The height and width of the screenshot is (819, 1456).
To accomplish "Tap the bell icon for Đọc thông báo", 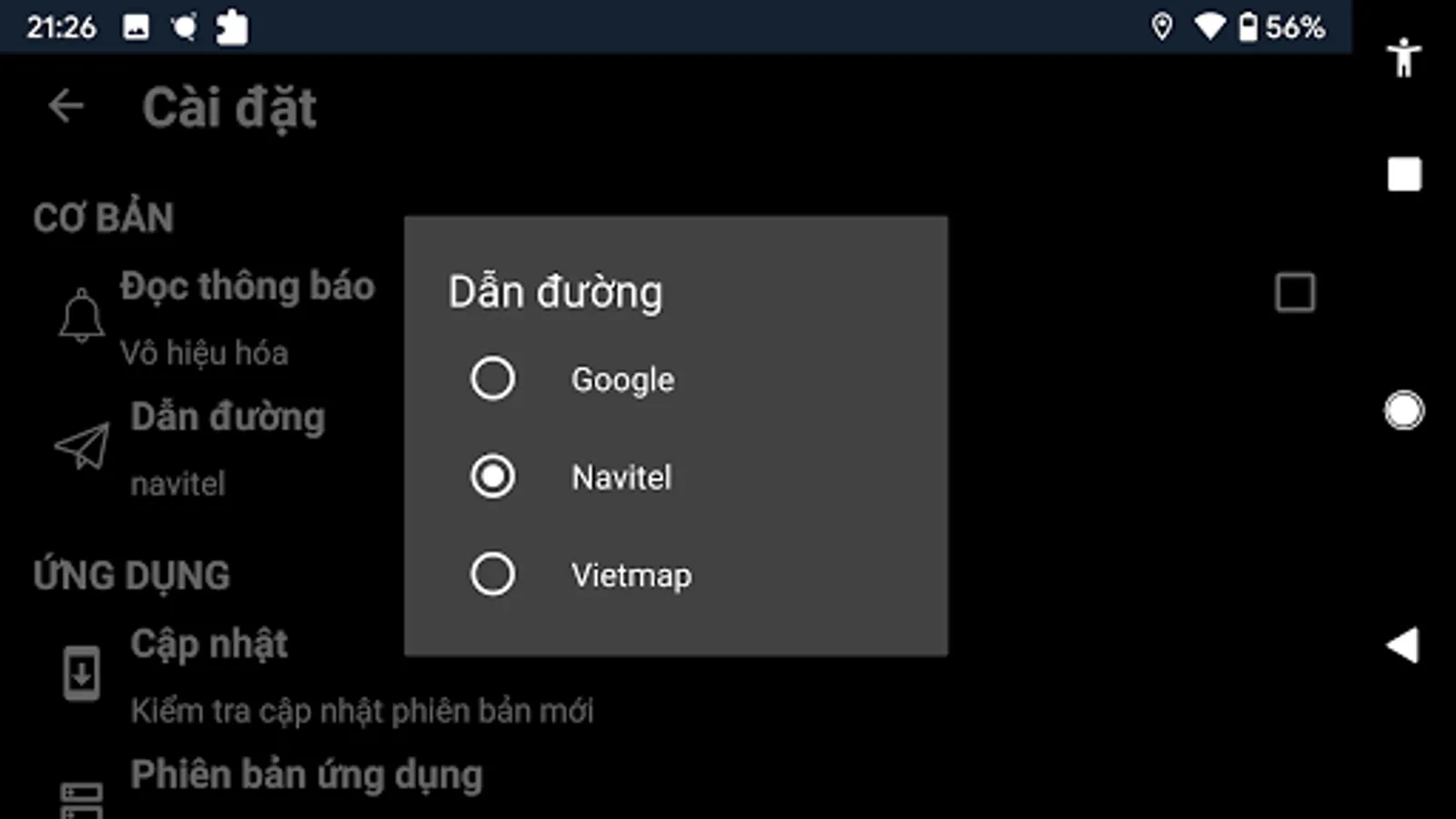I will [x=81, y=315].
